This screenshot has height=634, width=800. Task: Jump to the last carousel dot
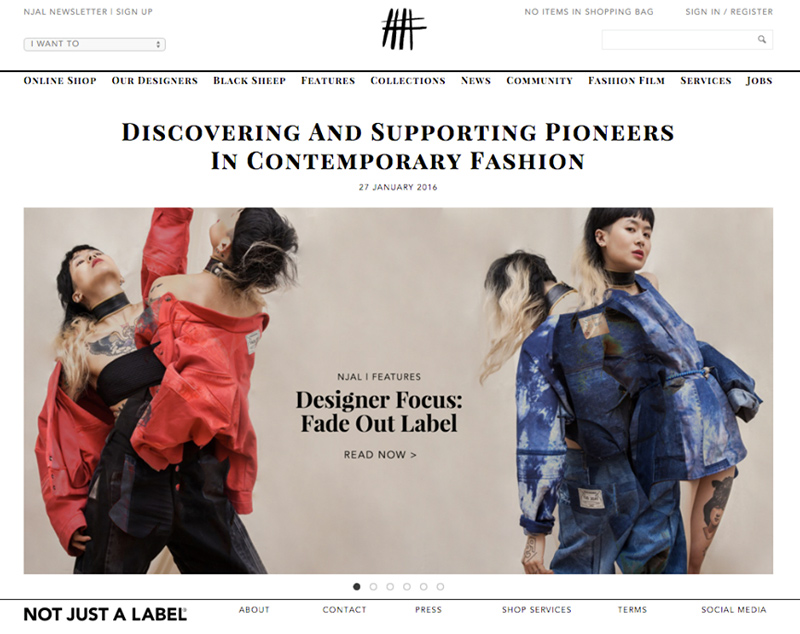(440, 587)
